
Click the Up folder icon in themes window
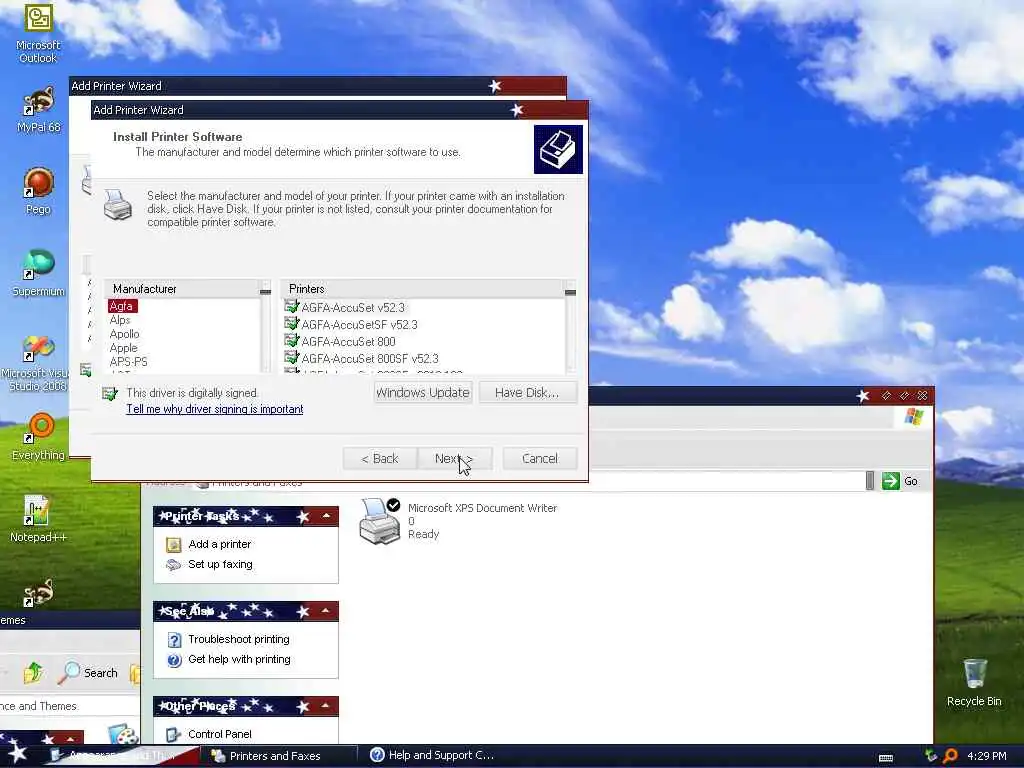click(33, 673)
